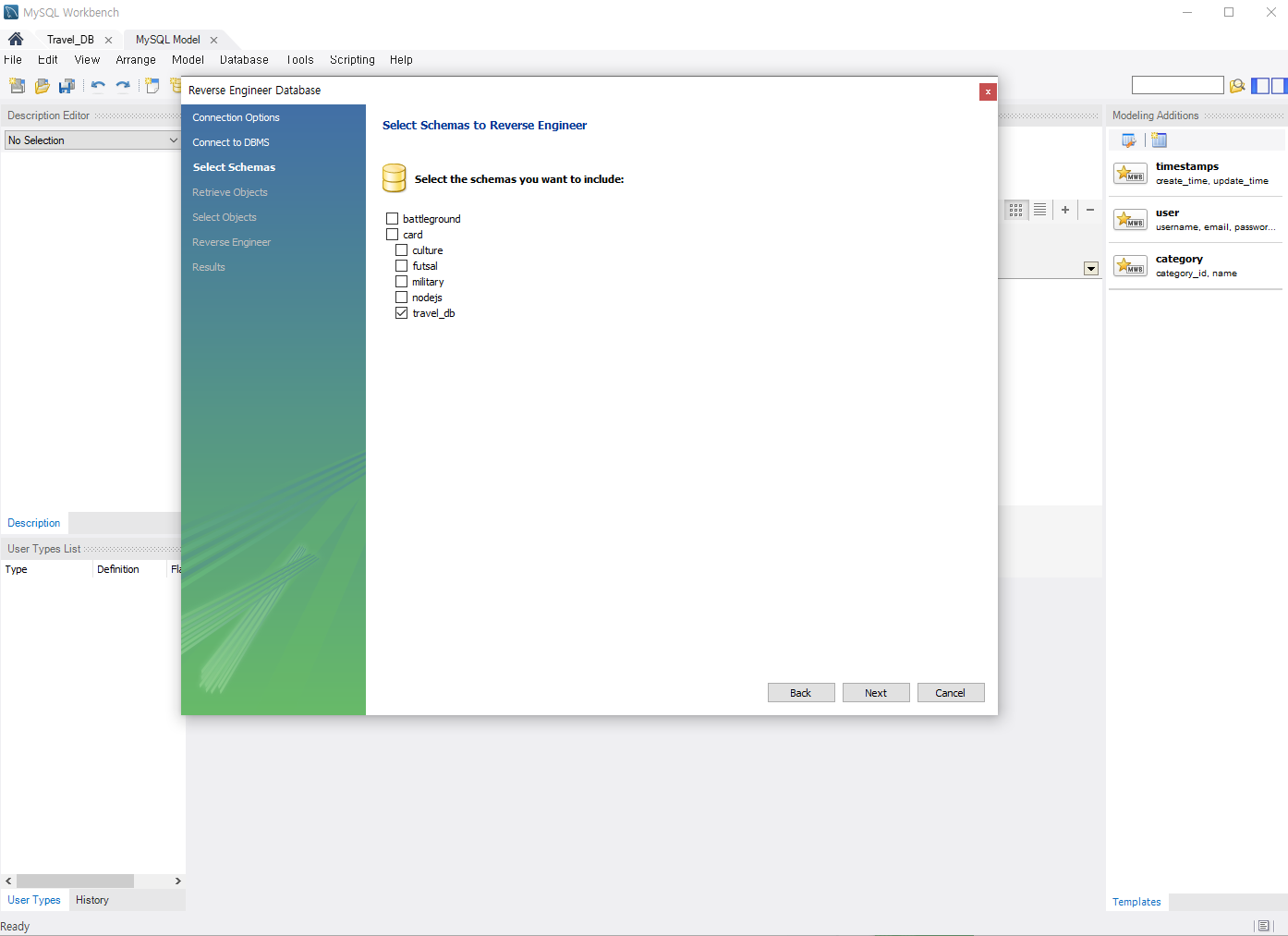Check the culture schema checkbox
The height and width of the screenshot is (936, 1288).
pos(401,250)
